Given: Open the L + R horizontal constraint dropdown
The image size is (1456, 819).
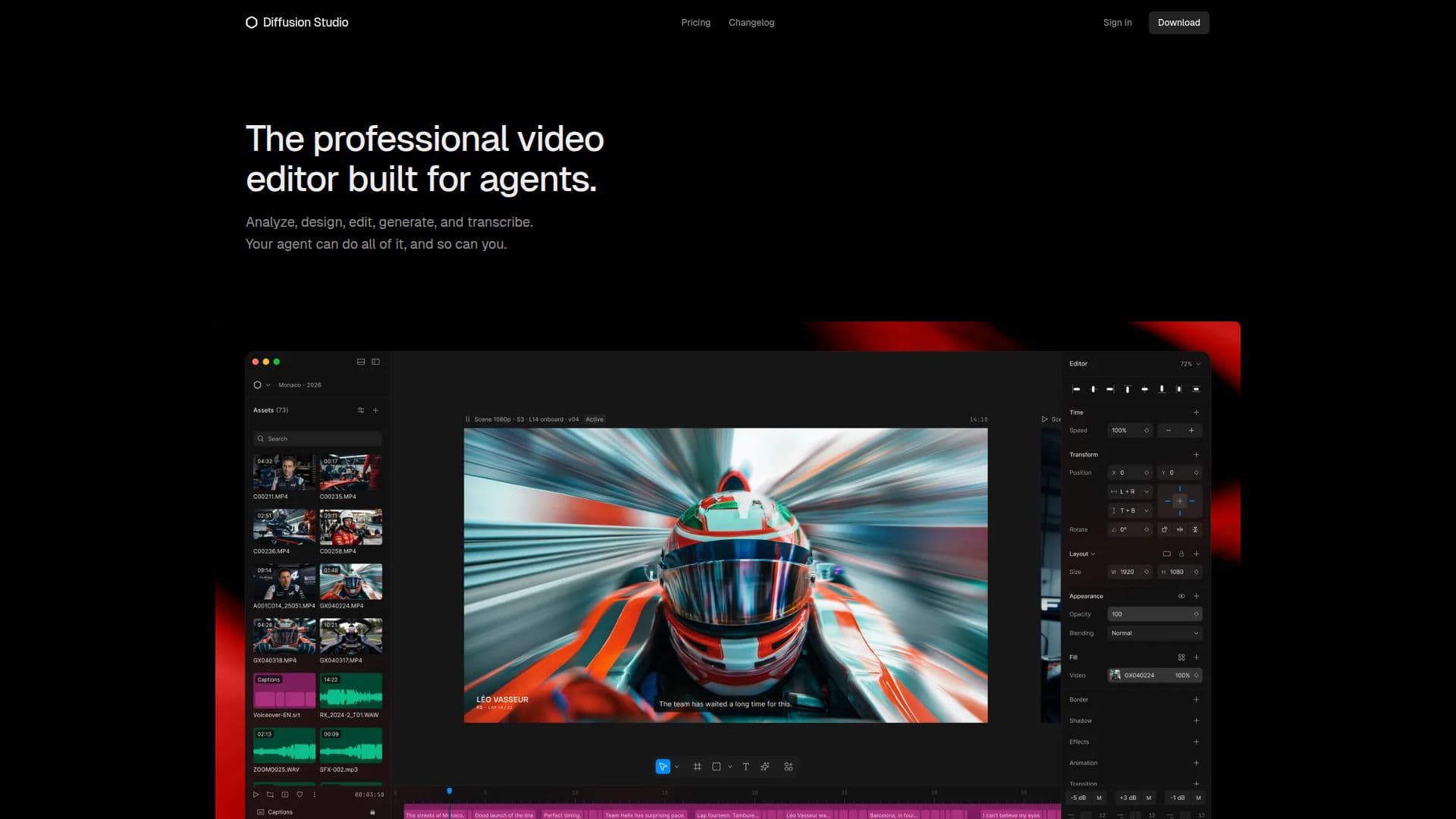Looking at the screenshot, I should [1130, 491].
